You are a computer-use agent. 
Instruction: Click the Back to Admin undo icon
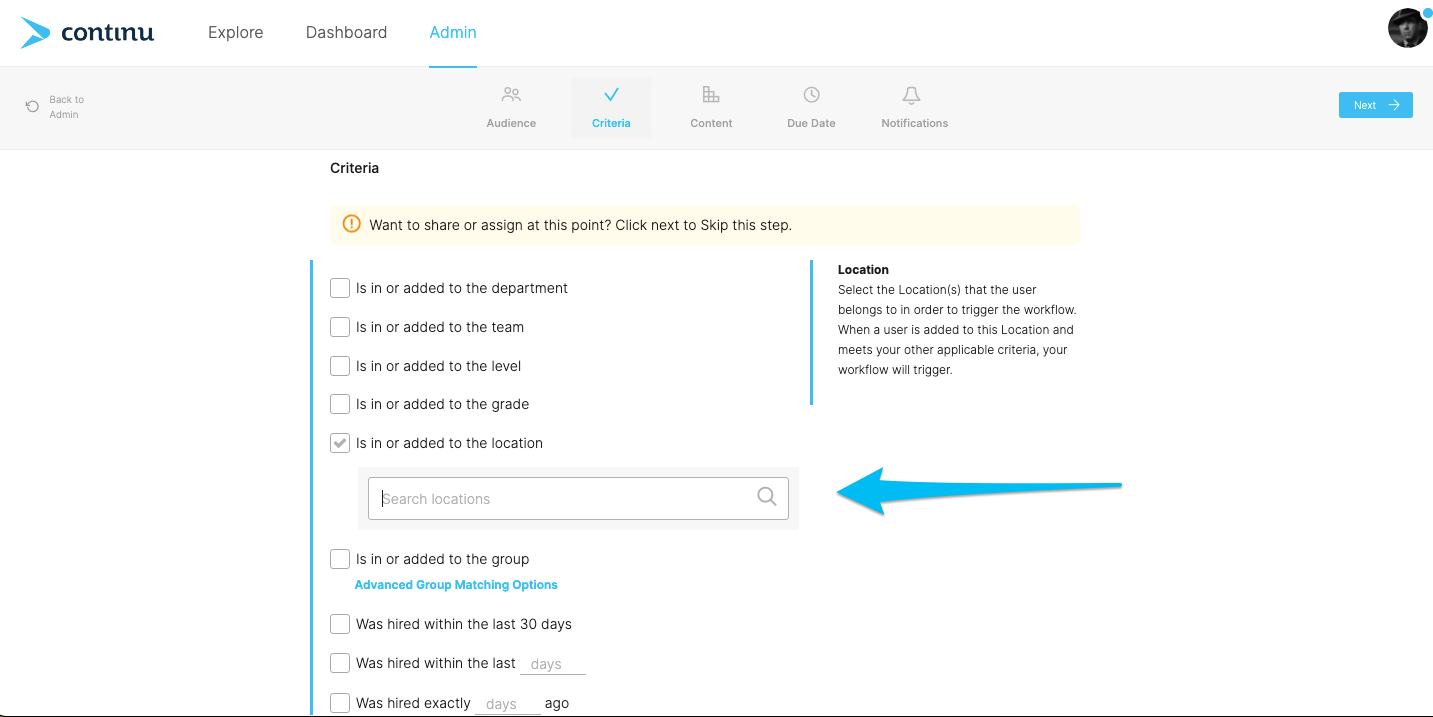(33, 106)
